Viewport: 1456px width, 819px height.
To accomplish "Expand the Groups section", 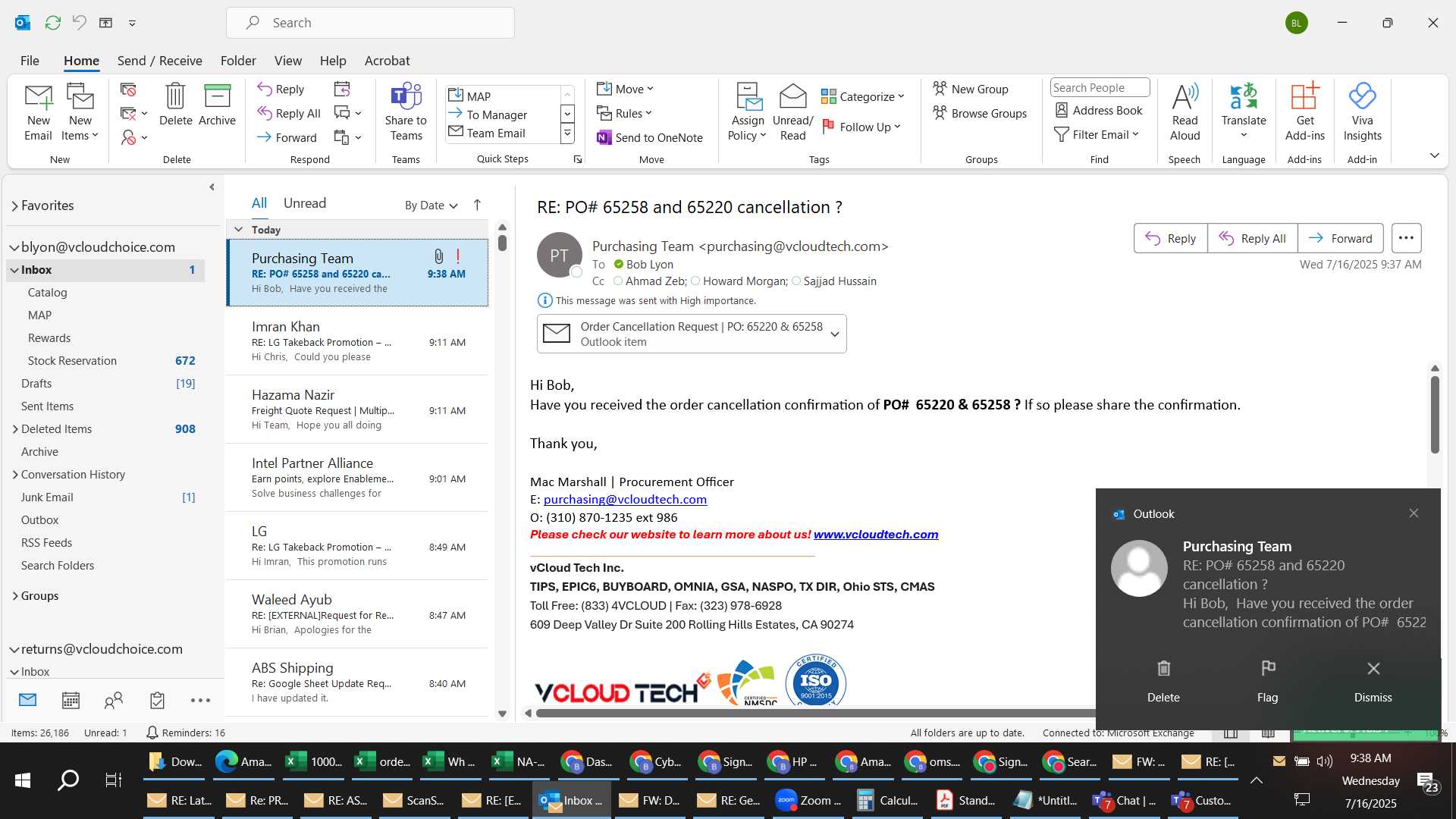I will [15, 596].
